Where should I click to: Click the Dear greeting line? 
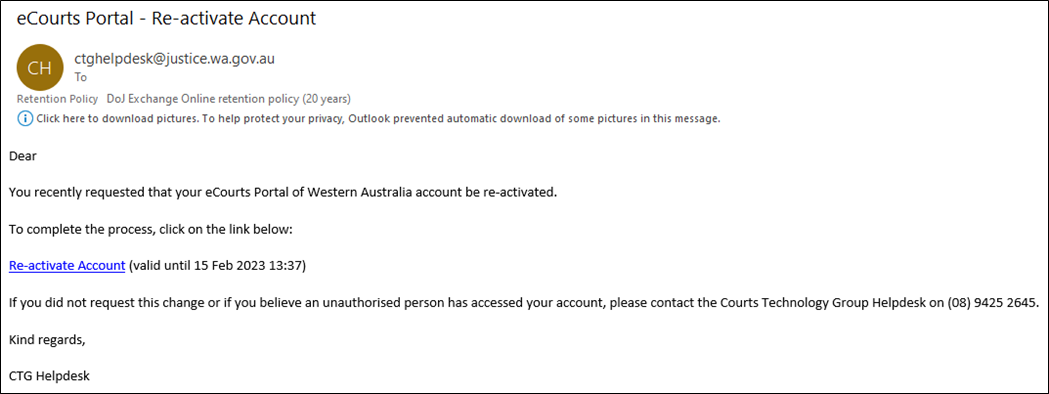[x=22, y=157]
